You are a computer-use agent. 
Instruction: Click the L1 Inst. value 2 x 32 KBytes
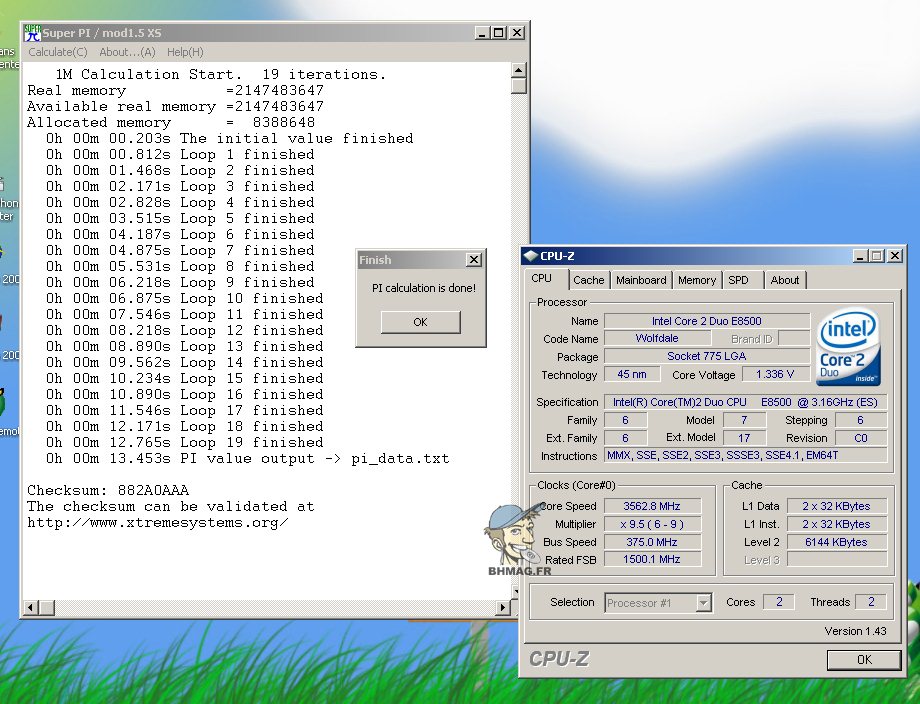(x=837, y=524)
